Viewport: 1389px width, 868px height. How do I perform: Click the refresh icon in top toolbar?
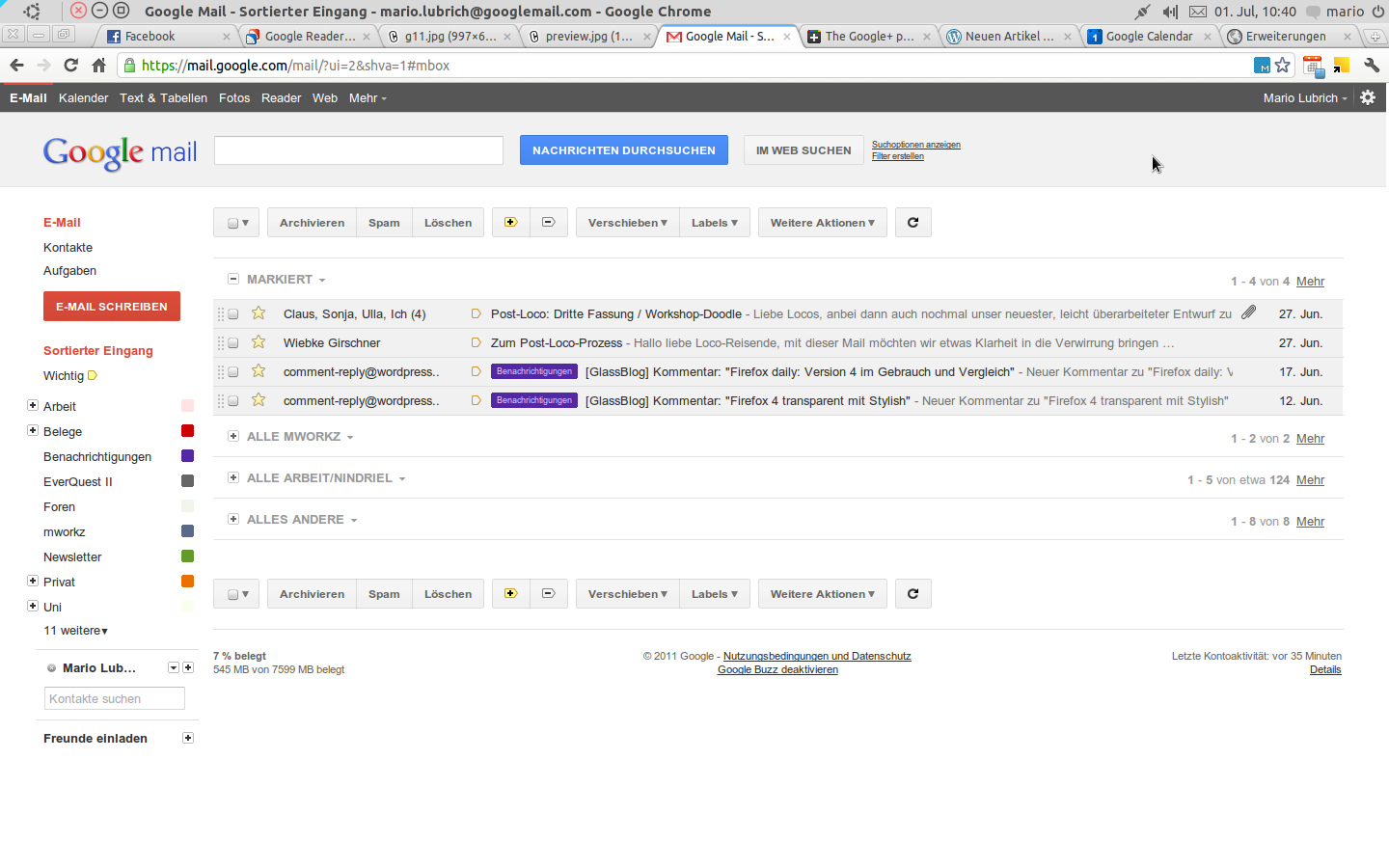pyautogui.click(x=912, y=223)
